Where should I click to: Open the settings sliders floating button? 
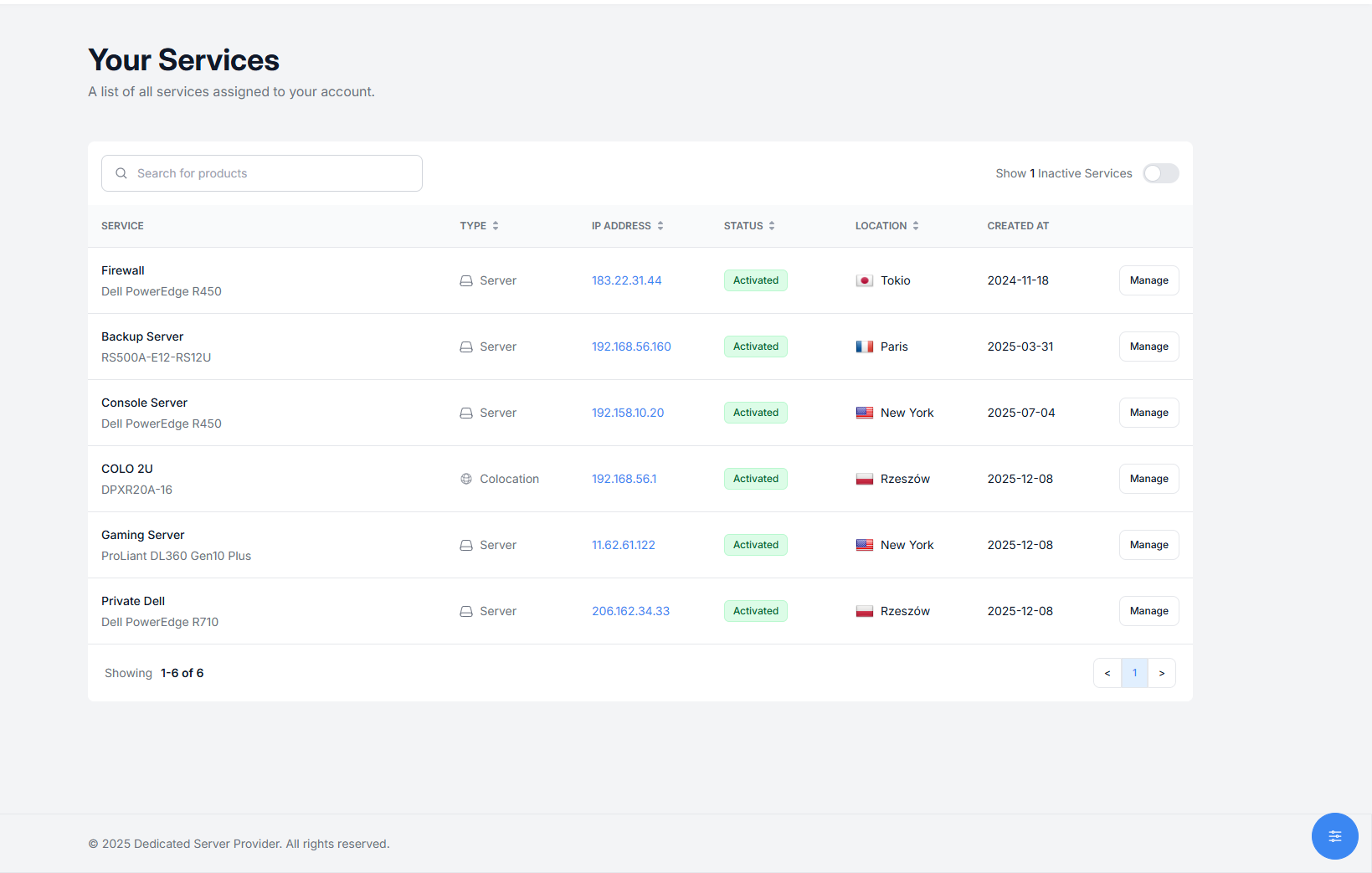pyautogui.click(x=1334, y=835)
